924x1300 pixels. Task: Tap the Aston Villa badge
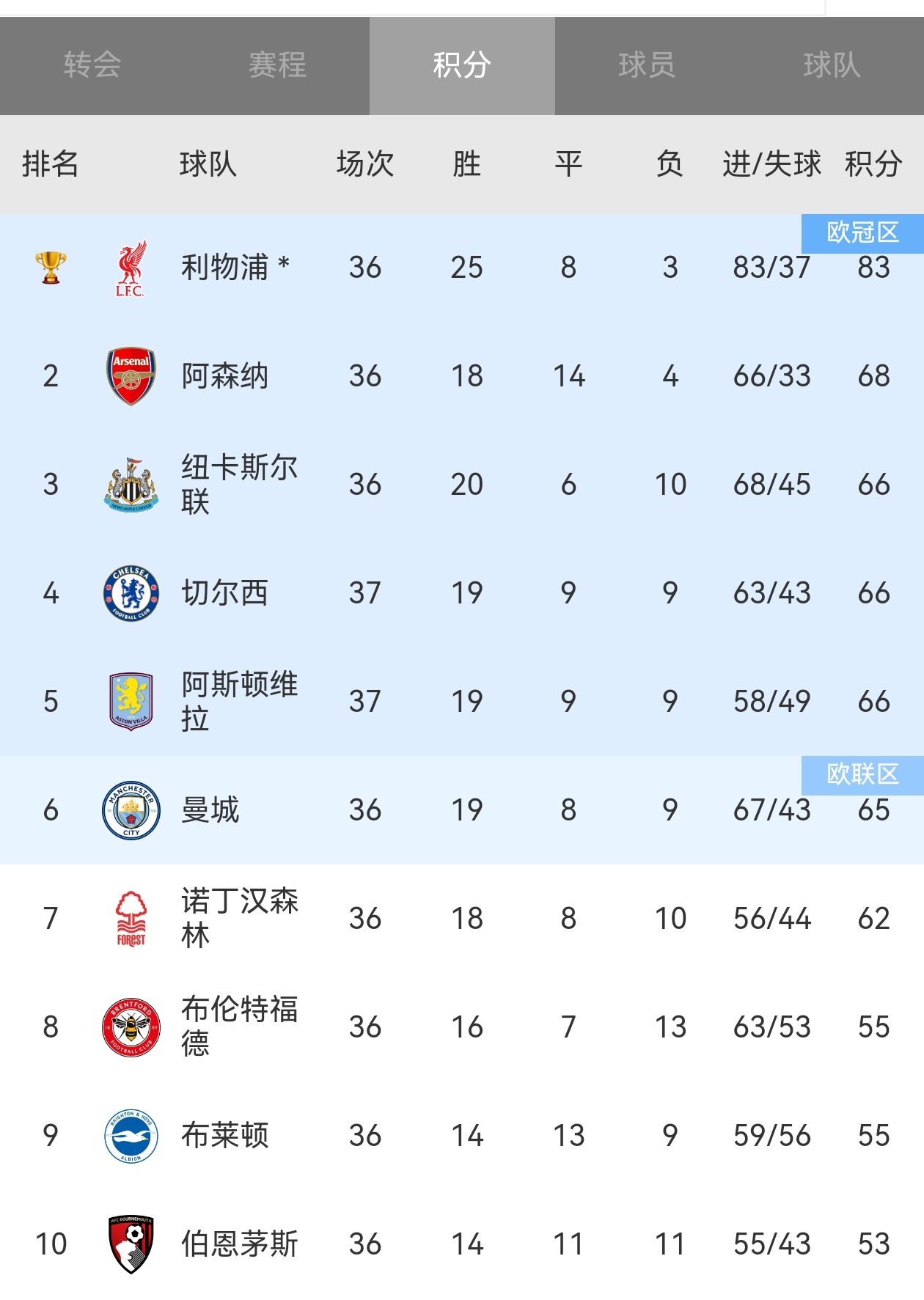click(131, 702)
